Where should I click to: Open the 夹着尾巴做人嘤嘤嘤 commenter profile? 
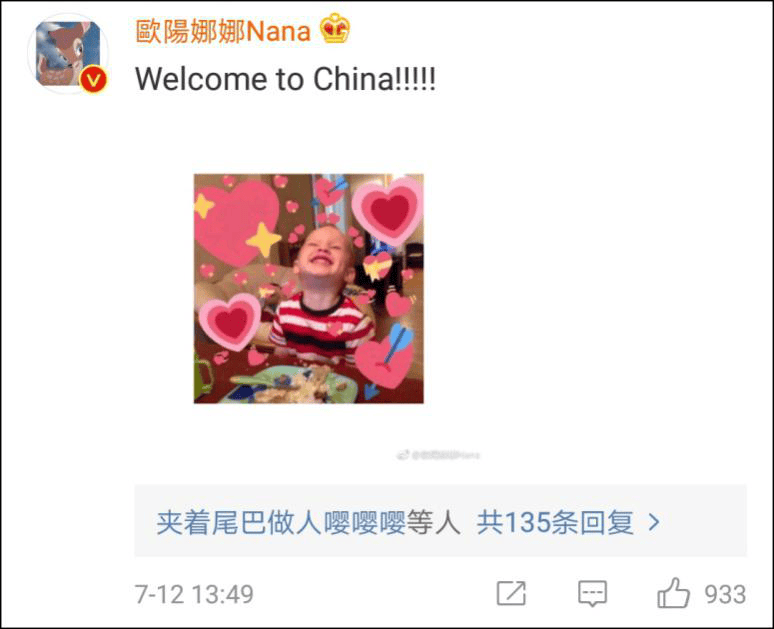[281, 522]
